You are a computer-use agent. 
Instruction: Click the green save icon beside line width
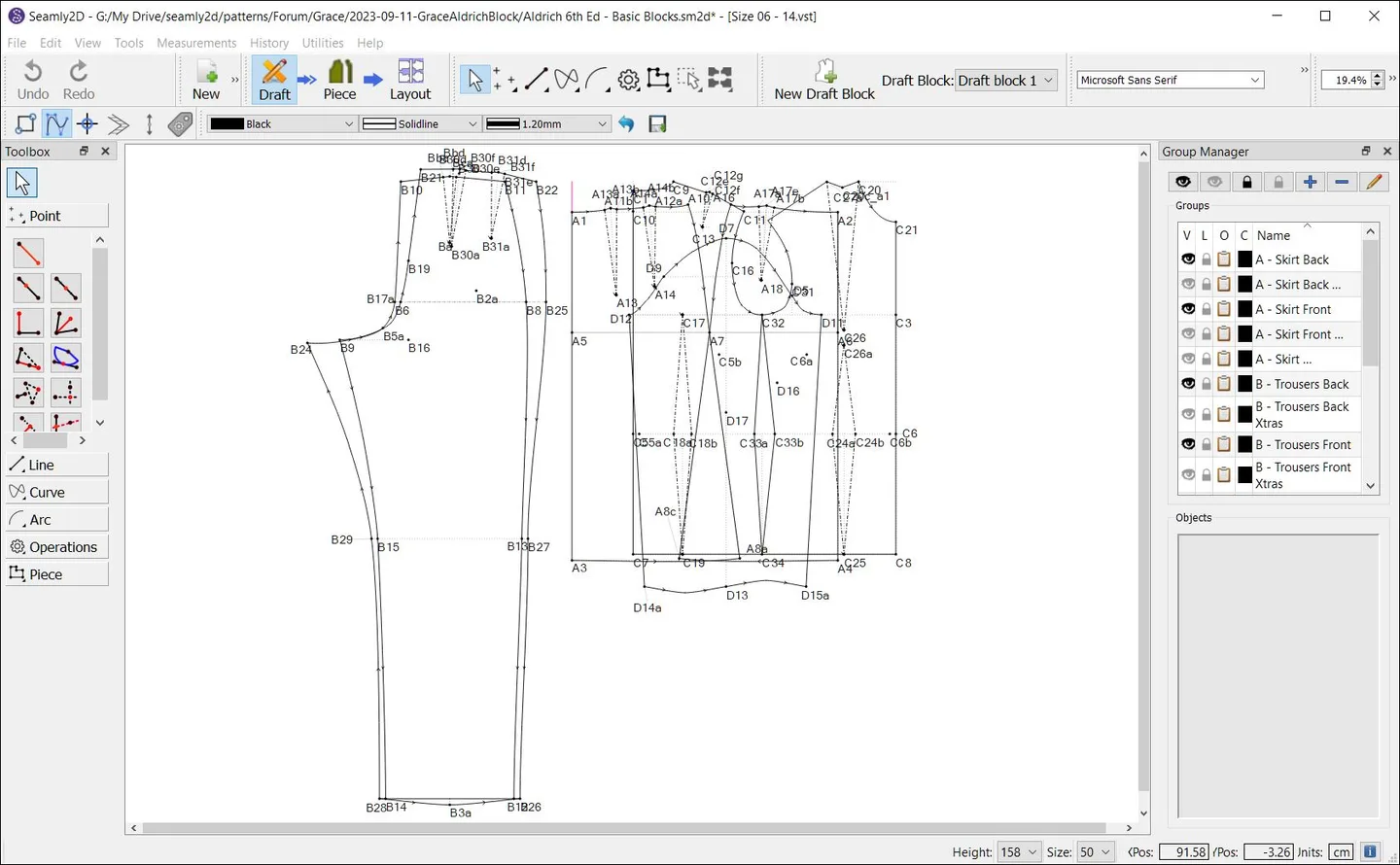click(657, 123)
